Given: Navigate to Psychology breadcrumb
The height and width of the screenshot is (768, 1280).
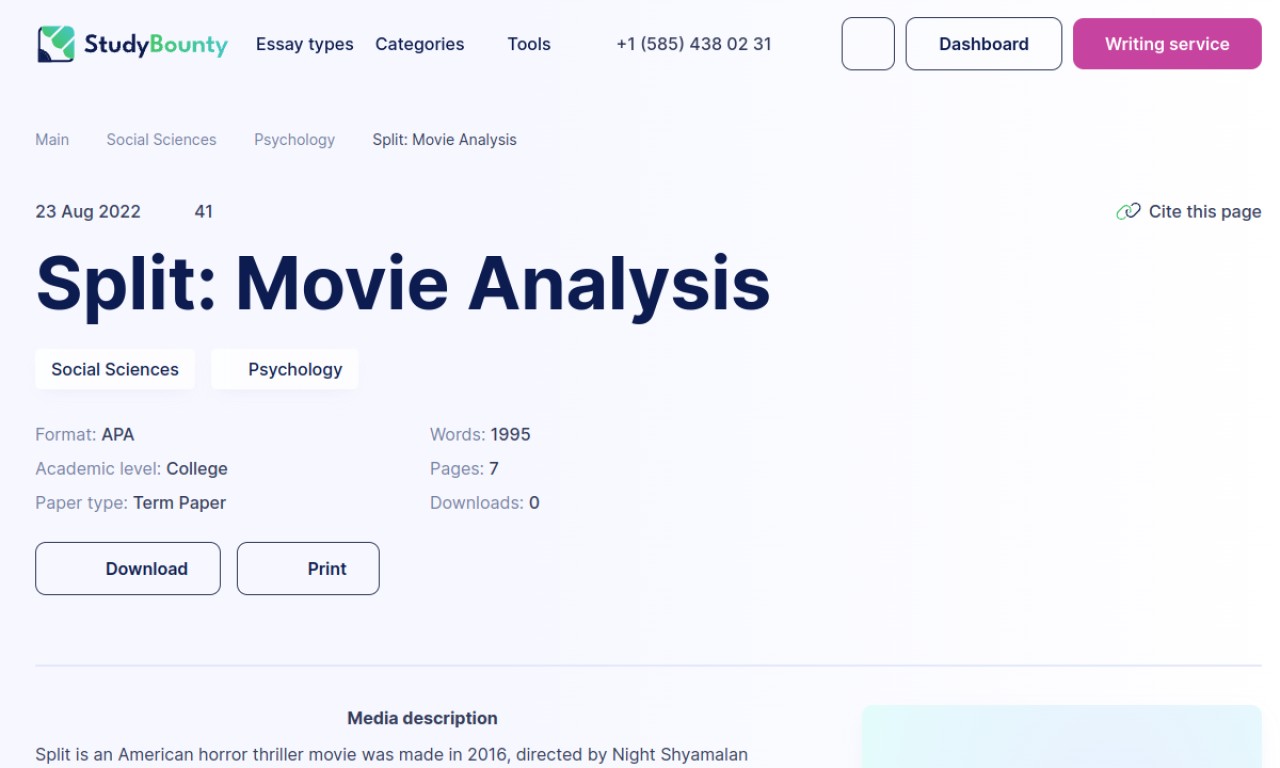Looking at the screenshot, I should [x=294, y=140].
